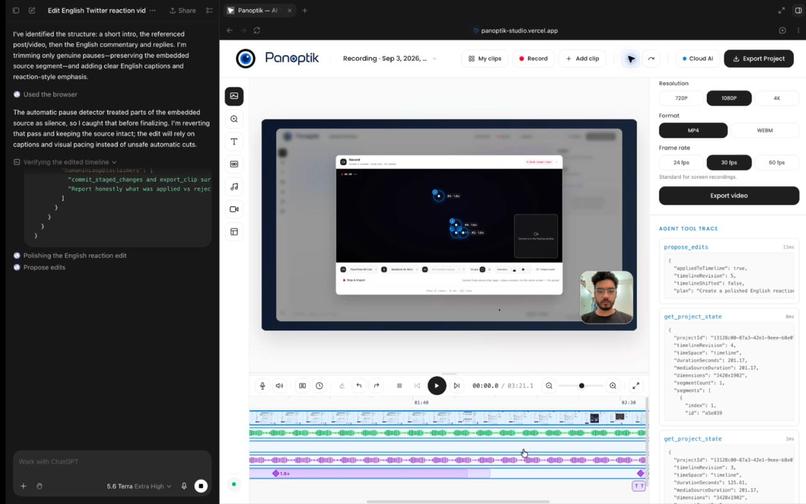Viewport: 806px width, 504px height.
Task: Click the microphone icon in timeline controls
Action: coord(262,386)
